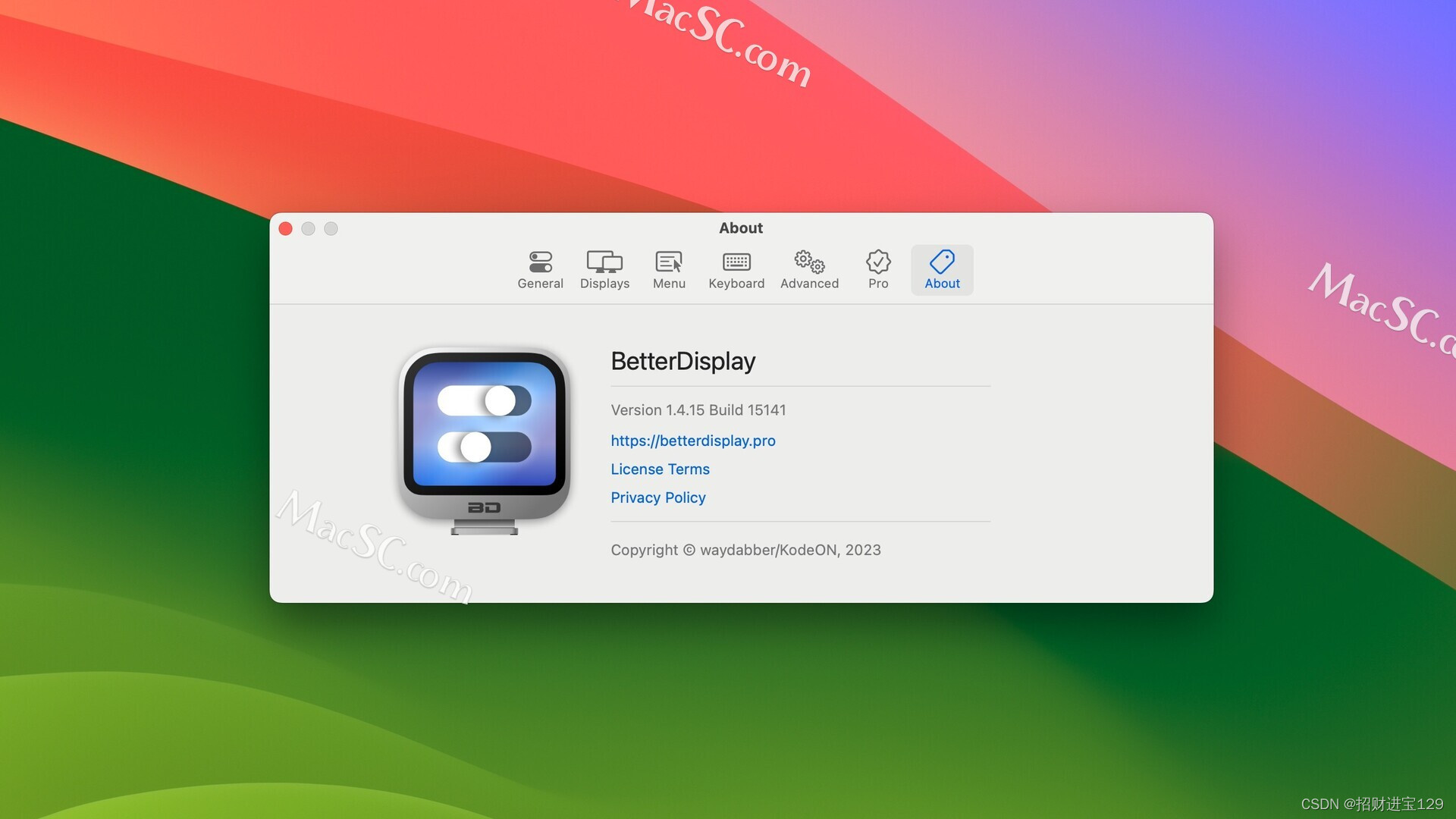Open the General settings tab
This screenshot has height=819, width=1456.
(540, 270)
